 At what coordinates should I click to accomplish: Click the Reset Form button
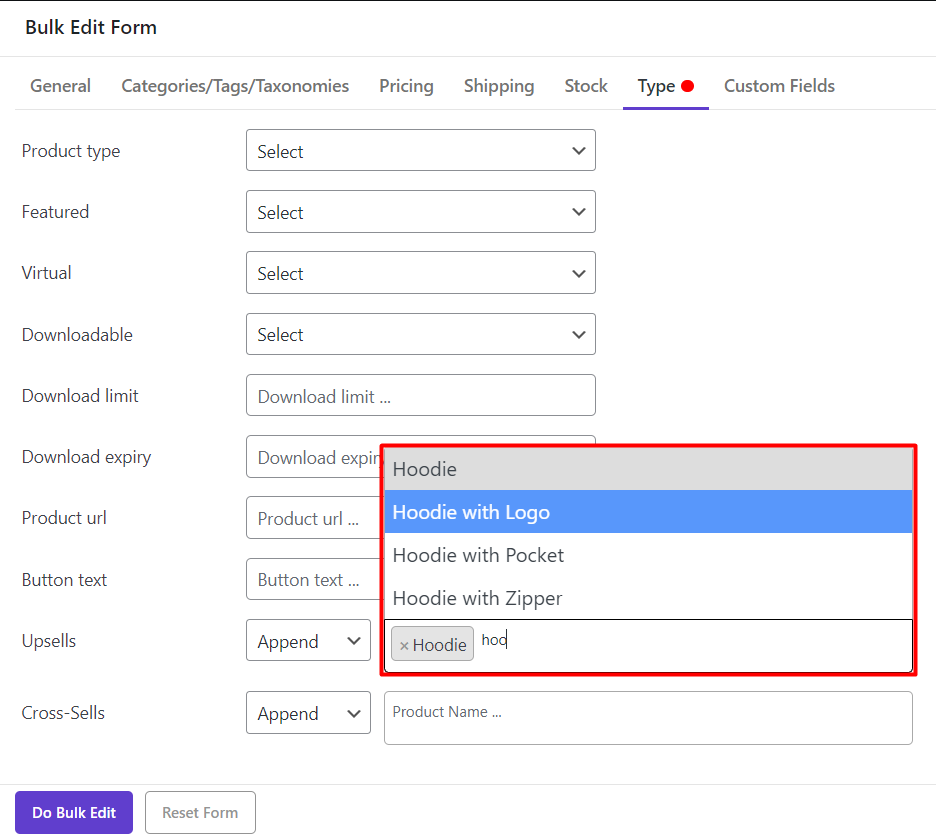[x=200, y=812]
